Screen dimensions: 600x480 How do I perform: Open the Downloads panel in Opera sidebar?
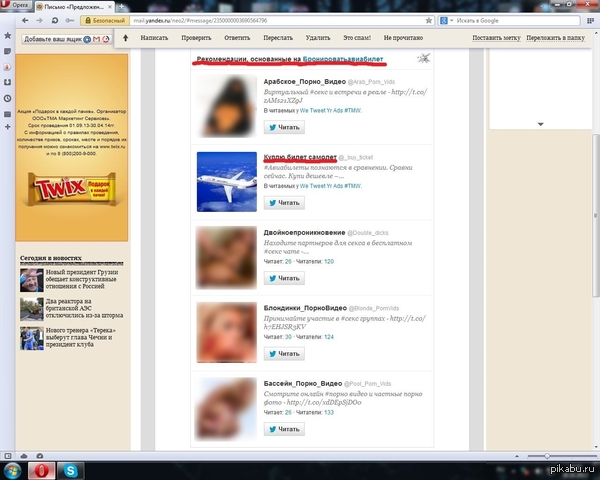click(x=7, y=82)
